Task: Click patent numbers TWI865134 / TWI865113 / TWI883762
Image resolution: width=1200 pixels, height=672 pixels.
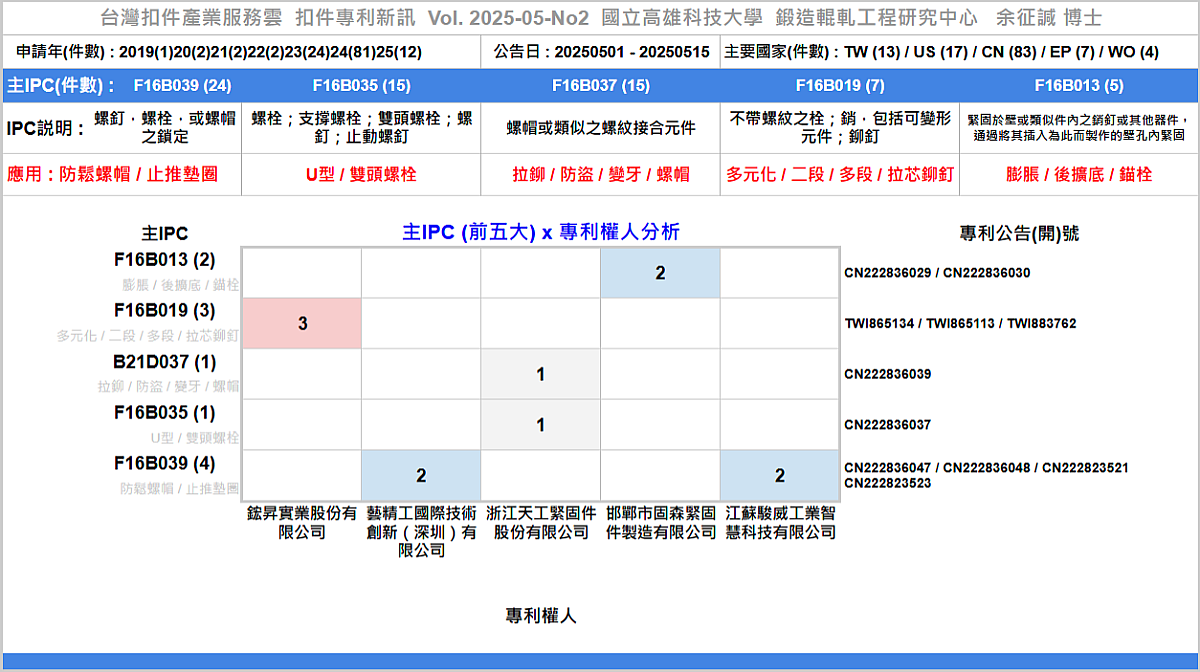Action: tap(960, 324)
